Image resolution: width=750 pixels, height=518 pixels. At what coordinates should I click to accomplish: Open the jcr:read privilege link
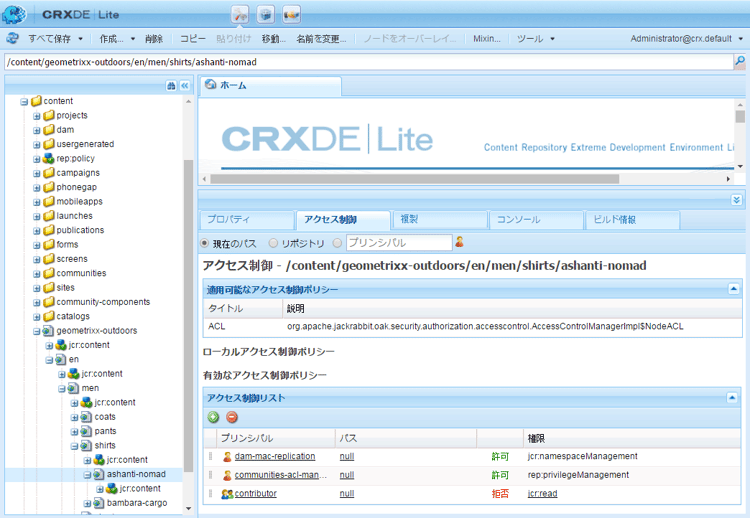tap(542, 494)
